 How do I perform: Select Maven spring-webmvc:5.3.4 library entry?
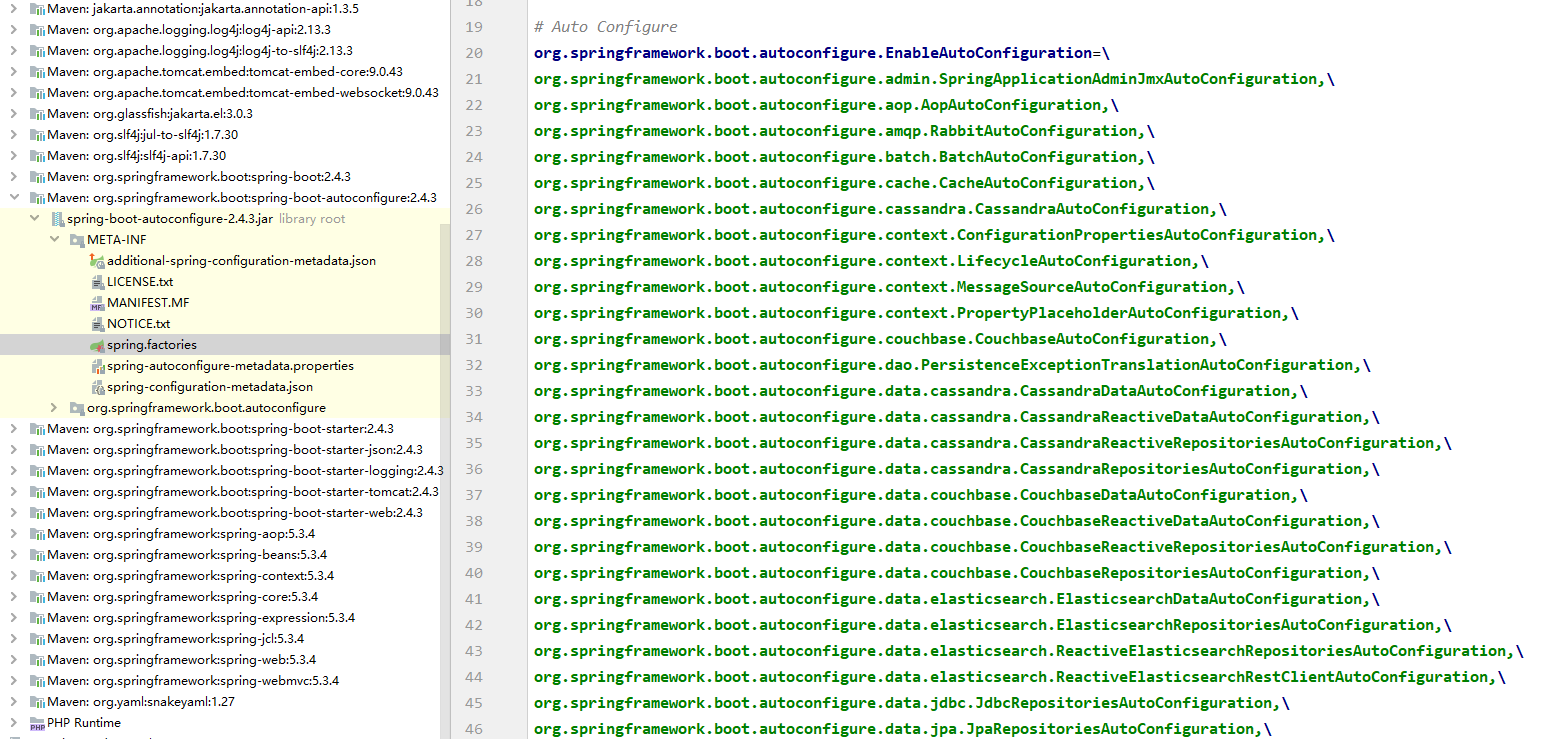point(192,681)
